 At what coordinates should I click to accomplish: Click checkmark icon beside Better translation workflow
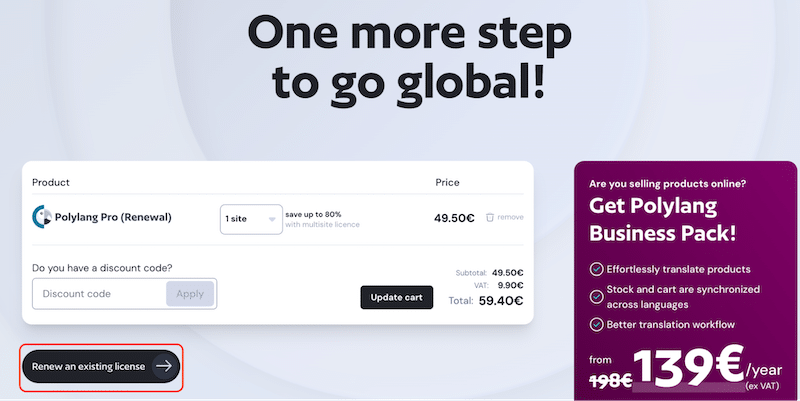[596, 324]
